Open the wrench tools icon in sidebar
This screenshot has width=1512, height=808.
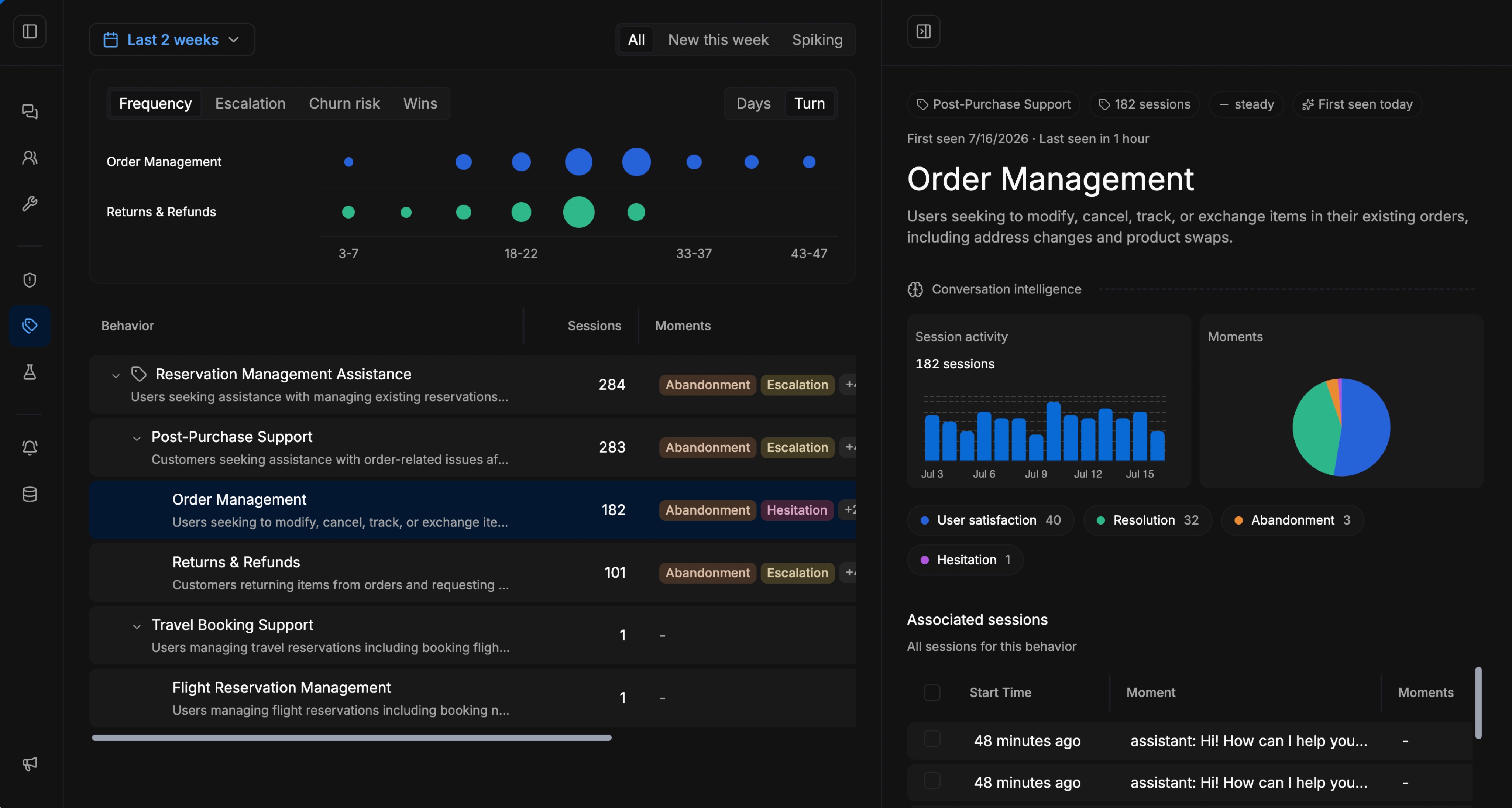click(x=30, y=204)
